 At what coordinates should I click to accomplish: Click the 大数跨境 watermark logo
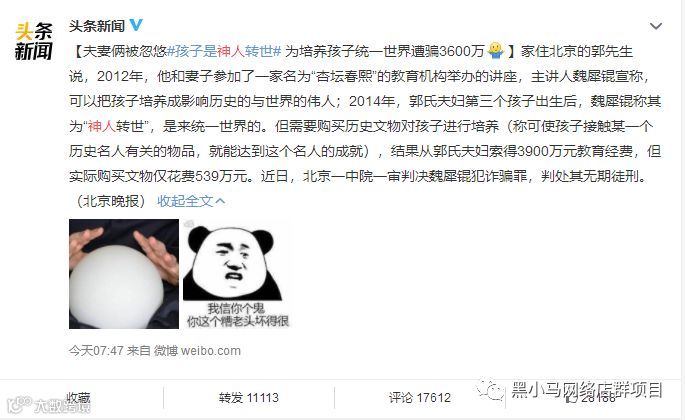tap(49, 405)
